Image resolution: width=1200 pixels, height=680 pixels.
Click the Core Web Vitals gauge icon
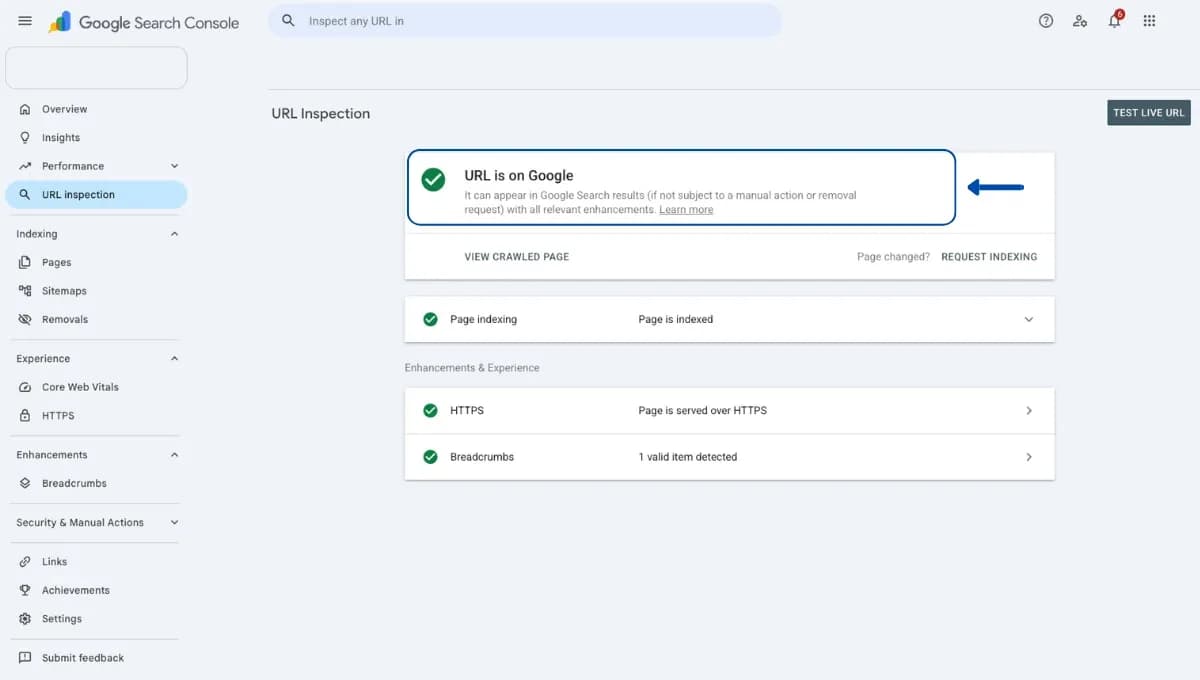pyautogui.click(x=25, y=387)
